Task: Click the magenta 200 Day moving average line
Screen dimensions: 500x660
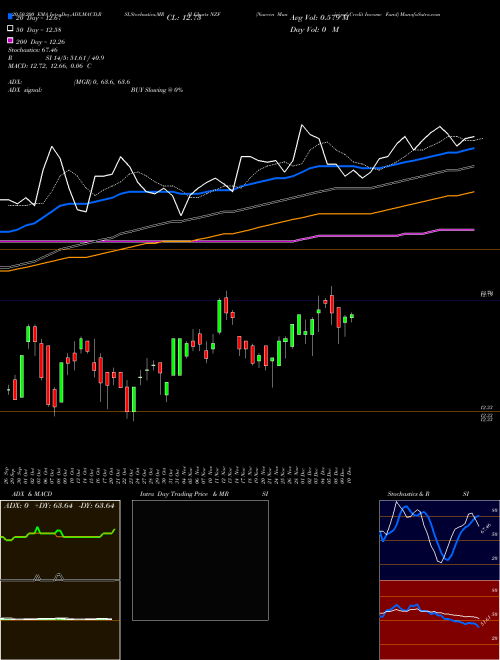Action: point(236,241)
